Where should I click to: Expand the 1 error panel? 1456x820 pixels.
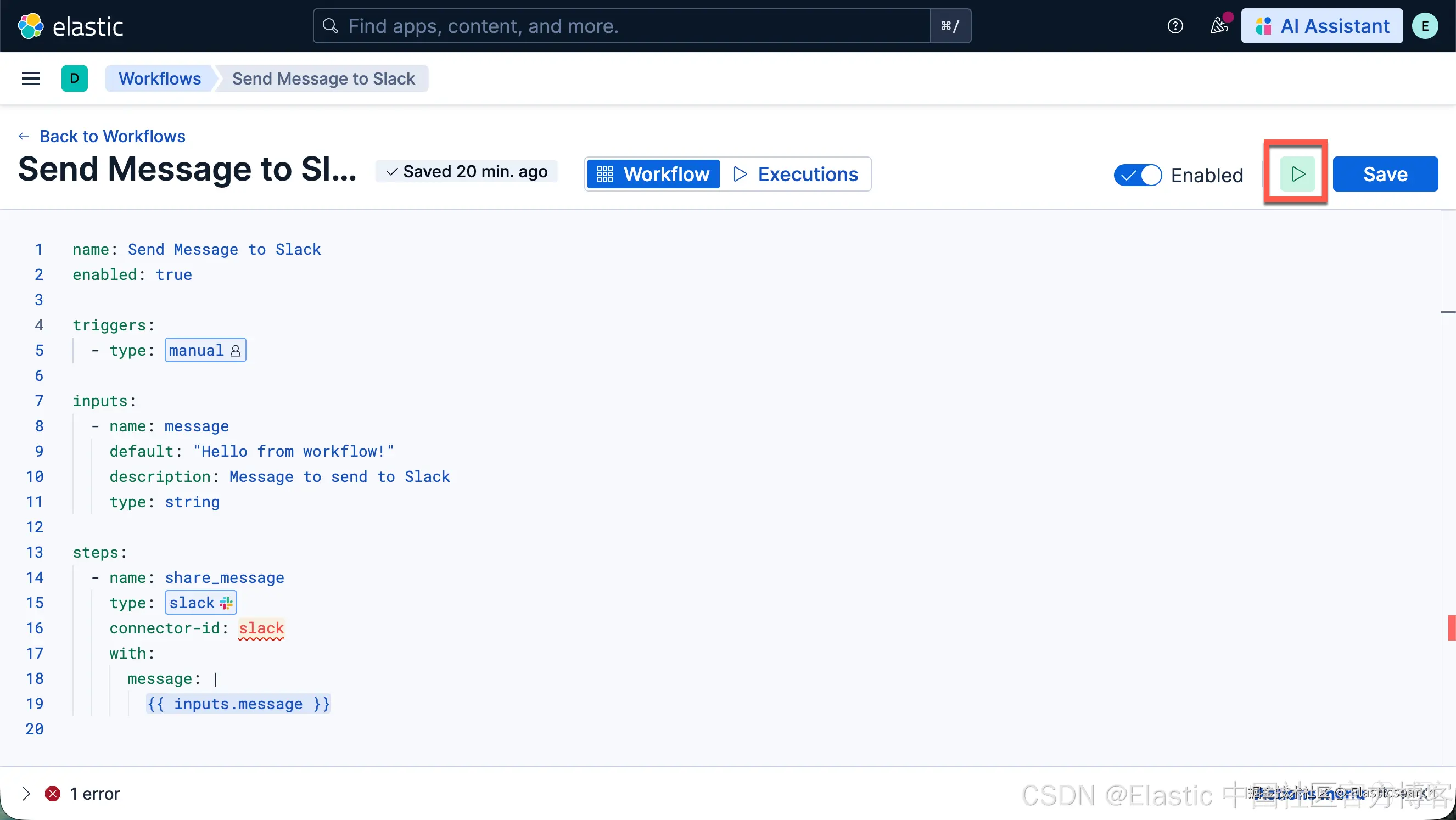[x=26, y=794]
